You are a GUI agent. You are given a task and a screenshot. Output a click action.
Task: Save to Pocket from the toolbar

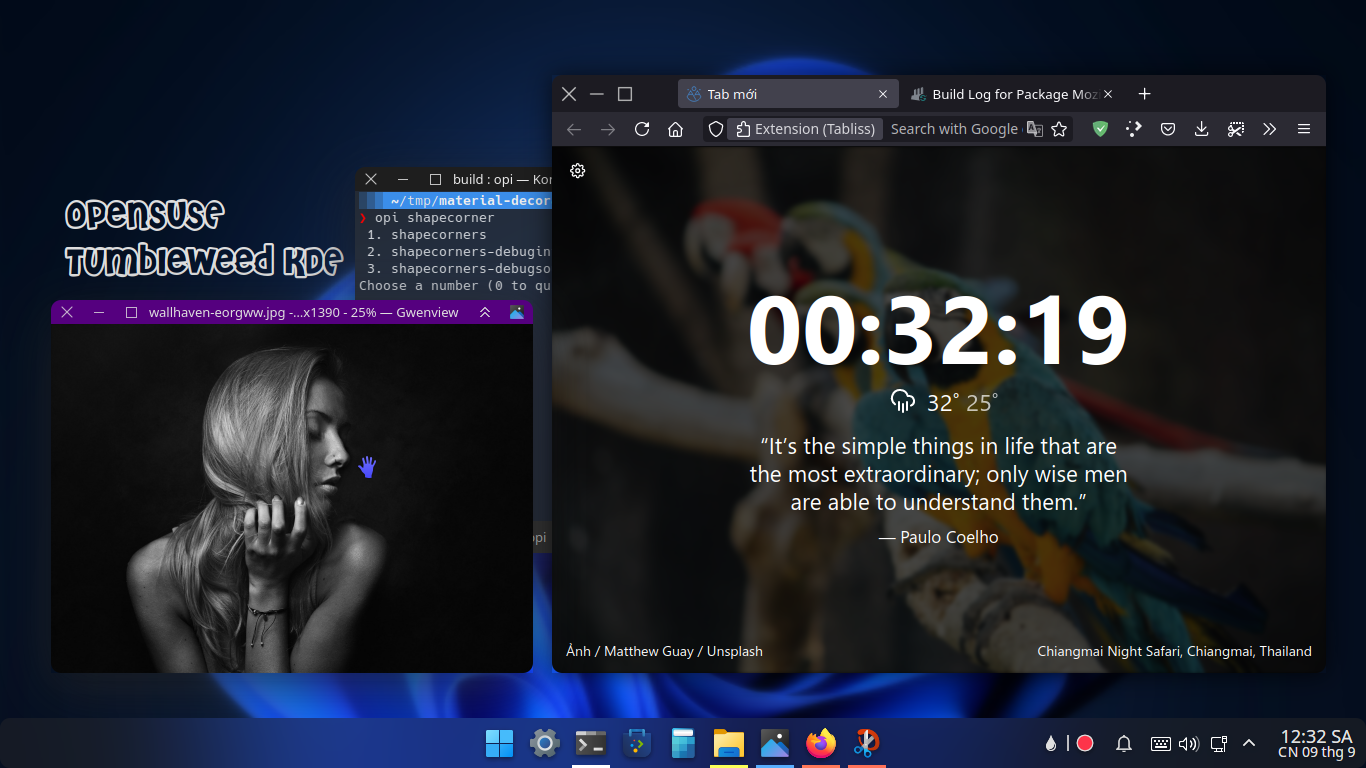(1168, 129)
